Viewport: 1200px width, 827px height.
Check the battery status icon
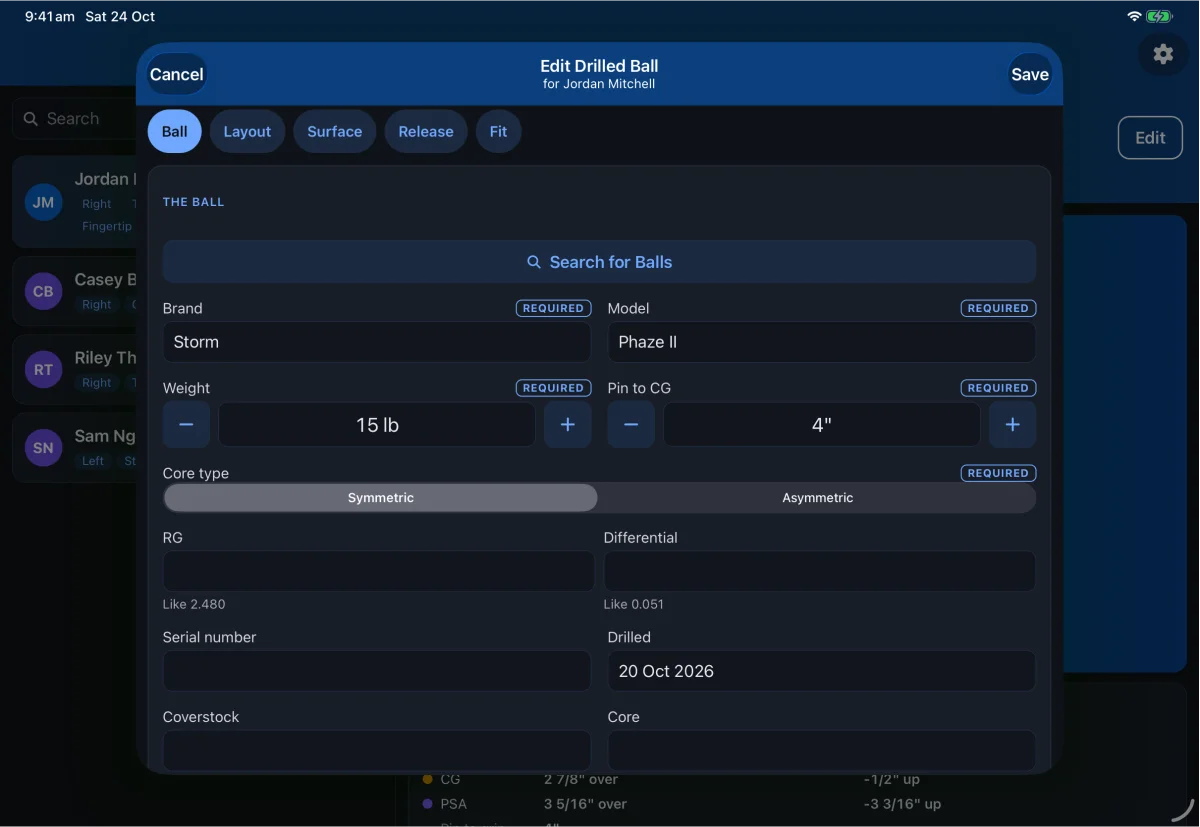click(x=1159, y=17)
